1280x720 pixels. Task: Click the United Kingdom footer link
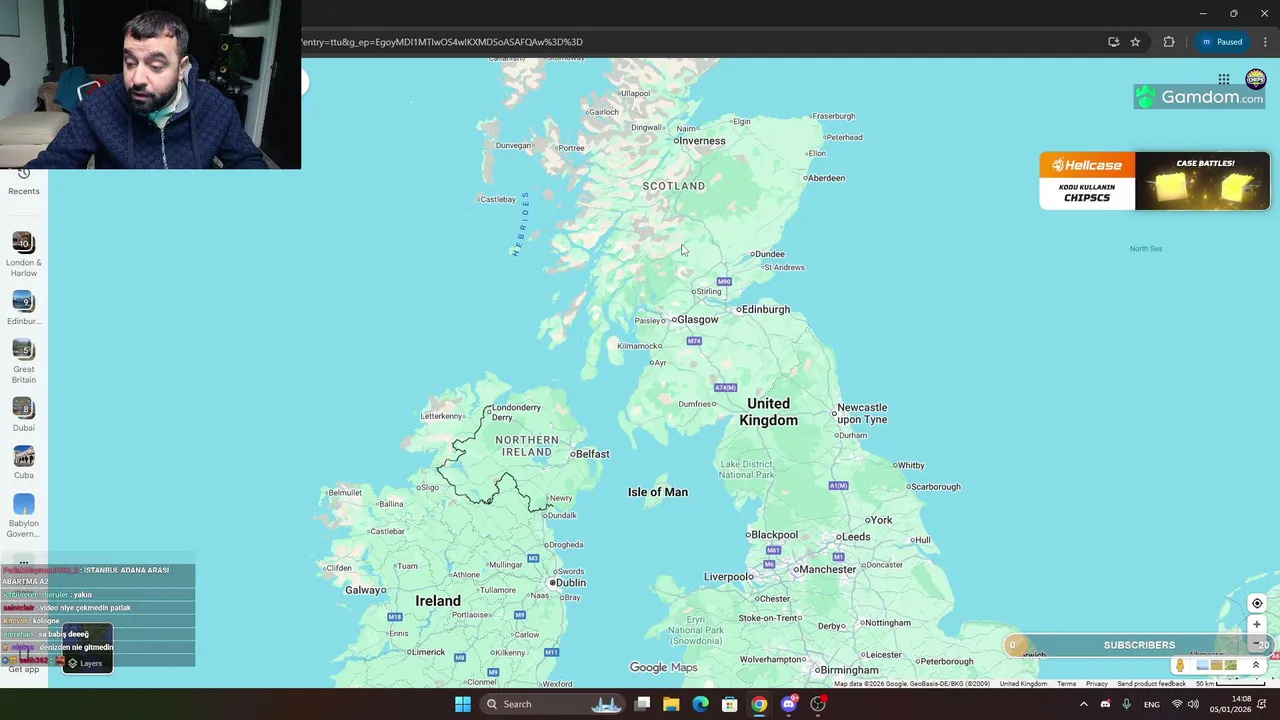pyautogui.click(x=1023, y=684)
